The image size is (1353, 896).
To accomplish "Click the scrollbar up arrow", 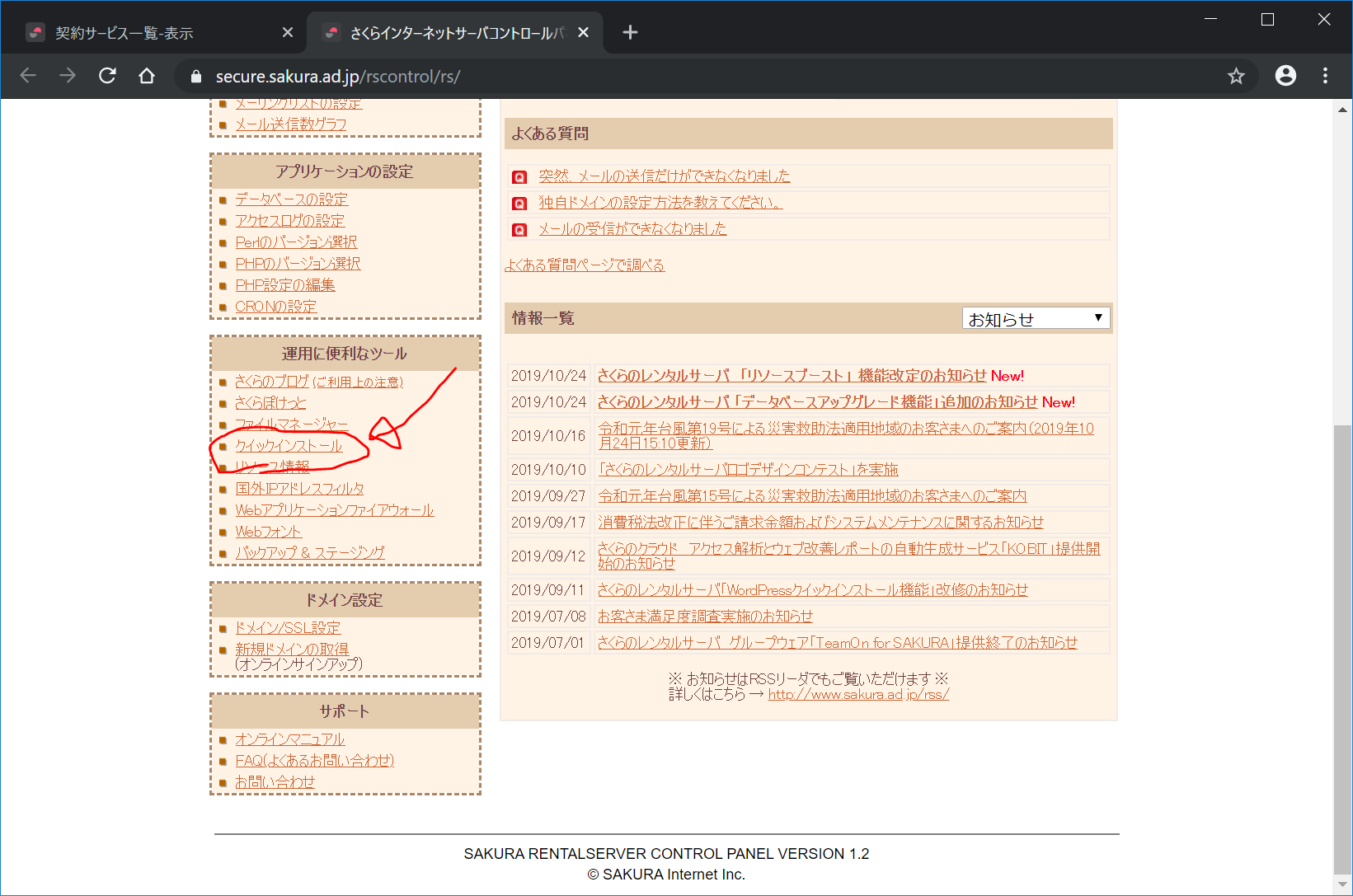I will tap(1342, 109).
